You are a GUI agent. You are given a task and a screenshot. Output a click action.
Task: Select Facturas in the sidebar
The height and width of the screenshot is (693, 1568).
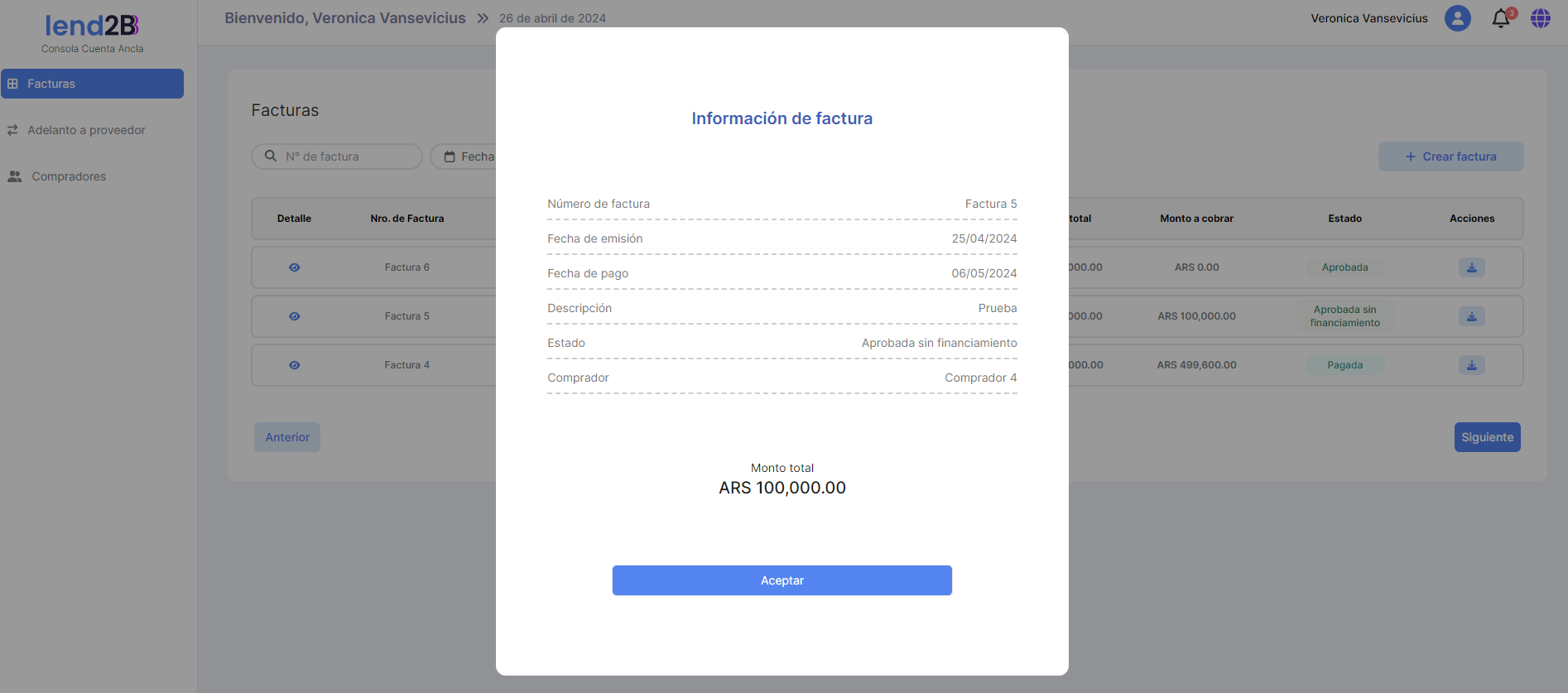pos(92,84)
